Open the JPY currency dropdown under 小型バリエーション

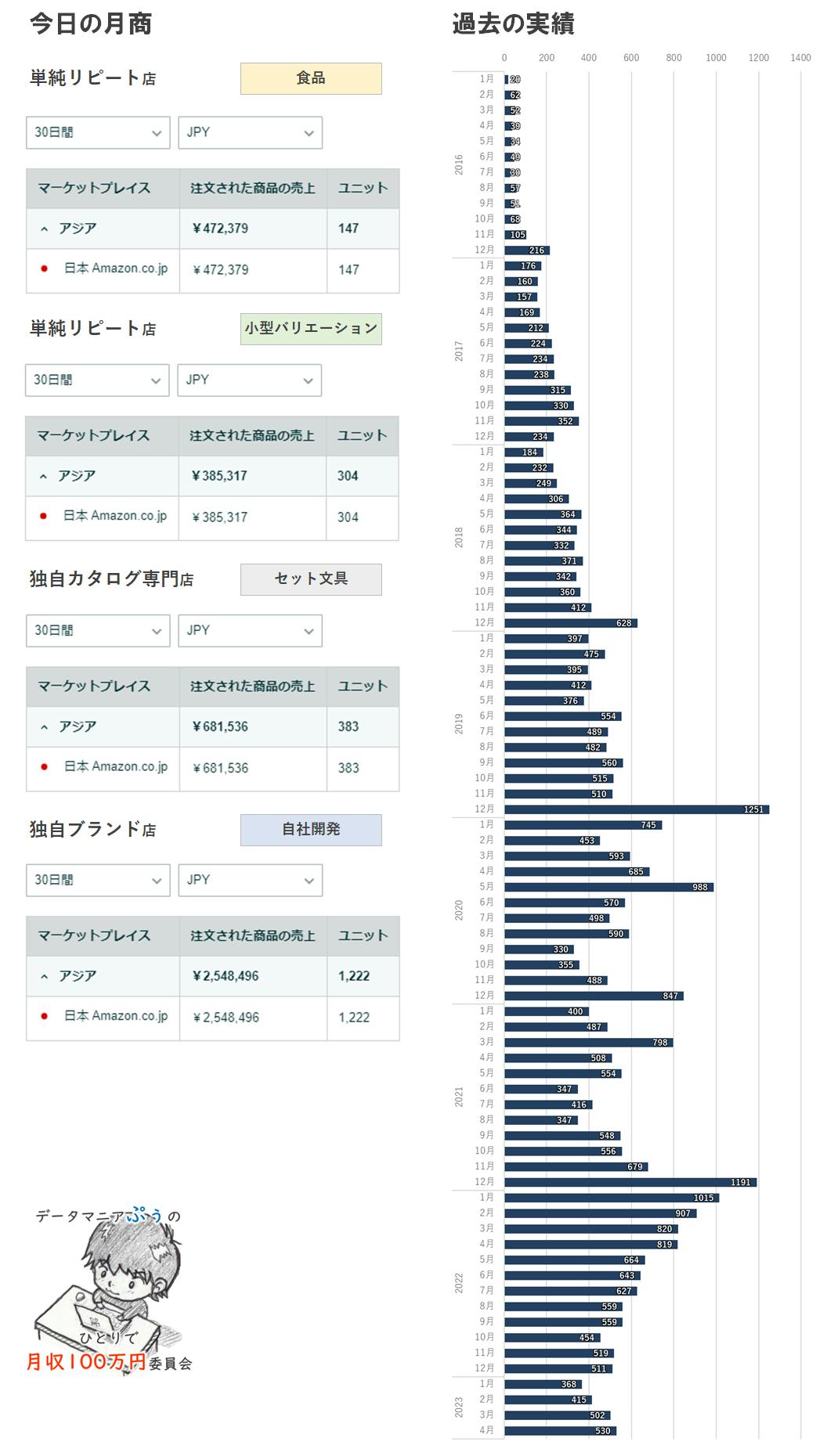coord(249,380)
